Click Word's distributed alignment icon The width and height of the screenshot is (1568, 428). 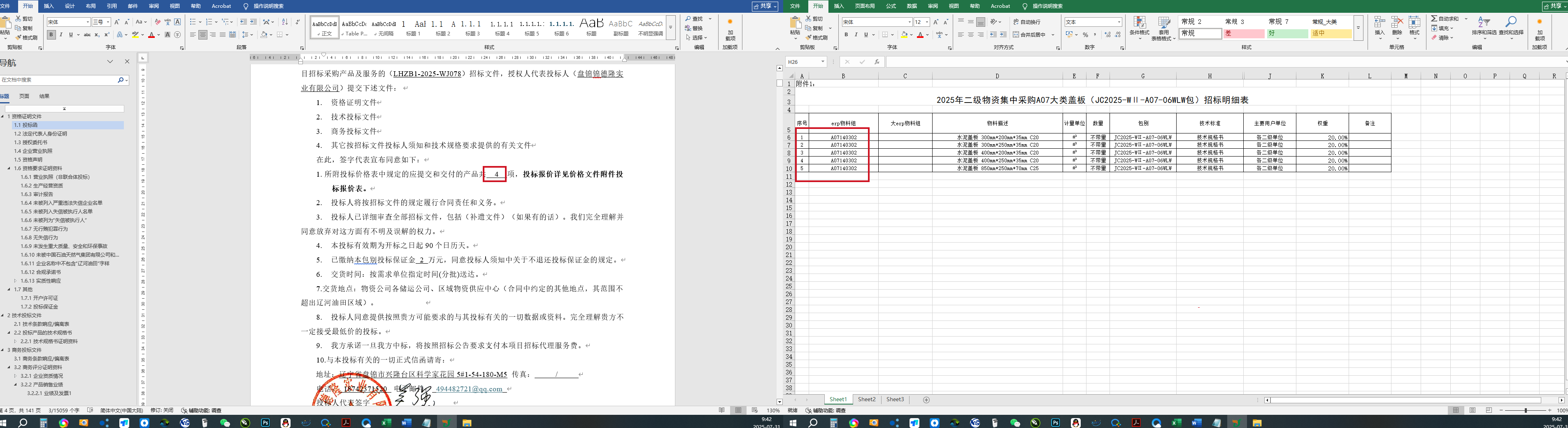232,35
